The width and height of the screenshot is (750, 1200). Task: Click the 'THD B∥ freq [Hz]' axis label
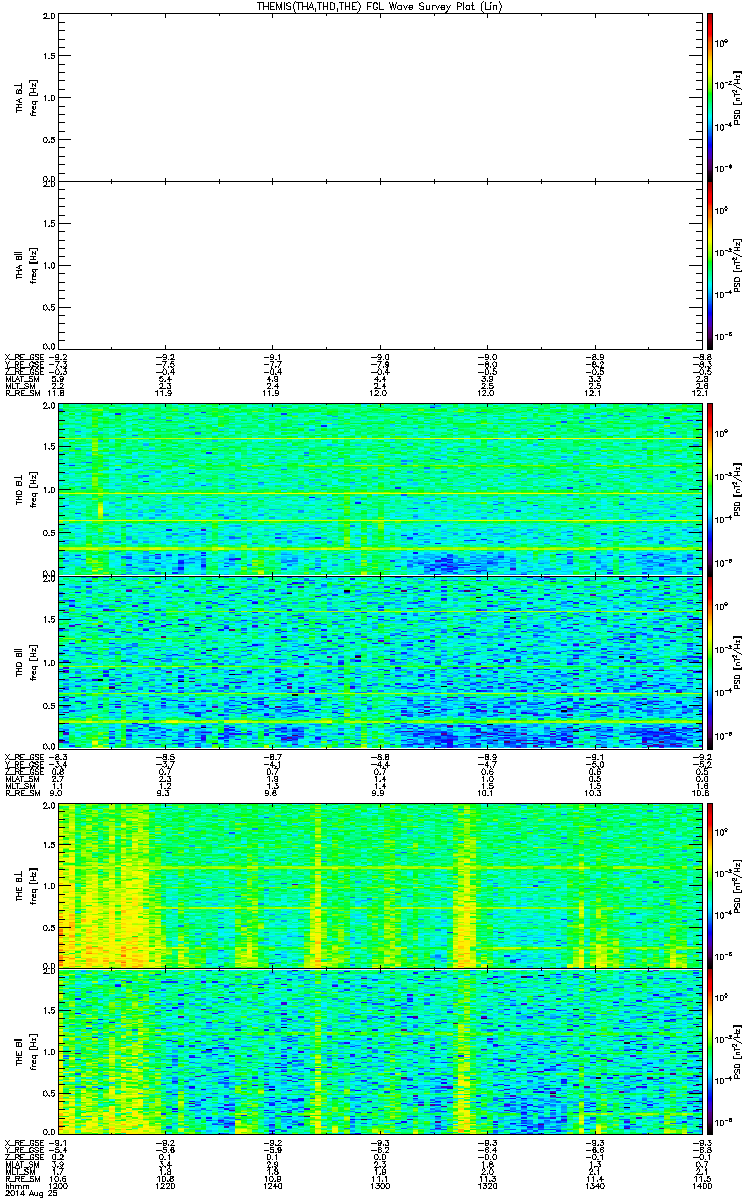tap(25, 662)
